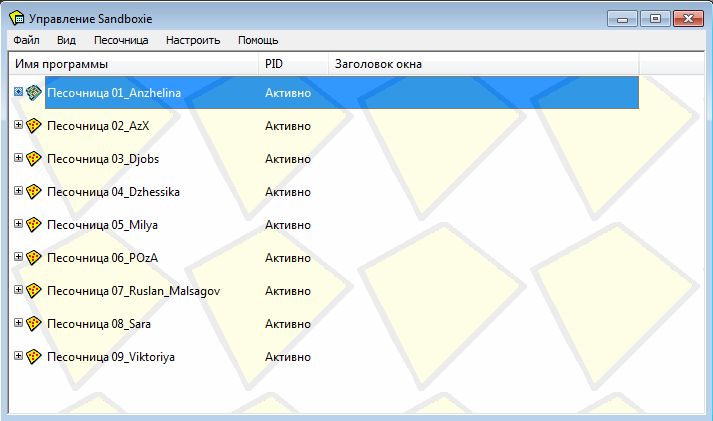Viewport: 713px width, 421px height.
Task: Maximize the Управление Sandboxie window
Action: [655, 19]
